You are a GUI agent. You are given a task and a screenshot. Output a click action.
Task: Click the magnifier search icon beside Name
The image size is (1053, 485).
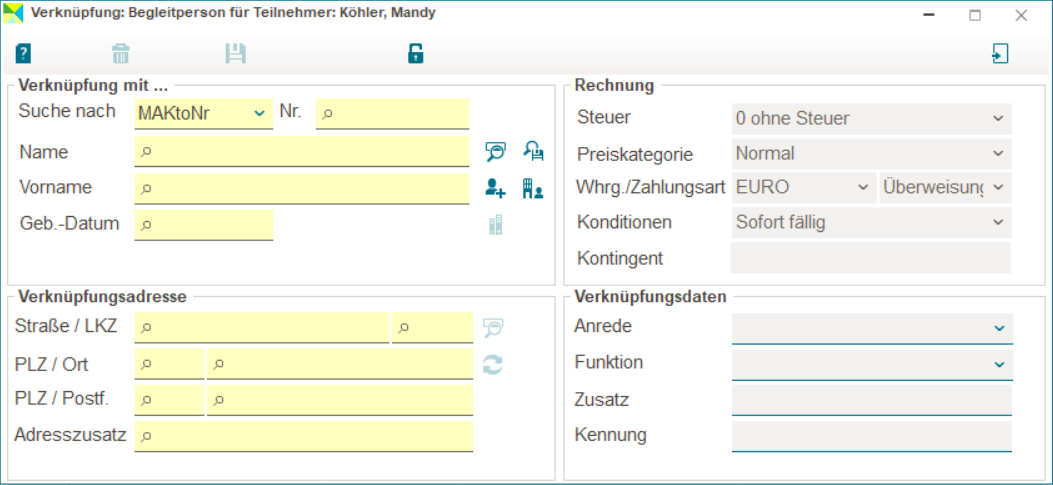tap(495, 152)
